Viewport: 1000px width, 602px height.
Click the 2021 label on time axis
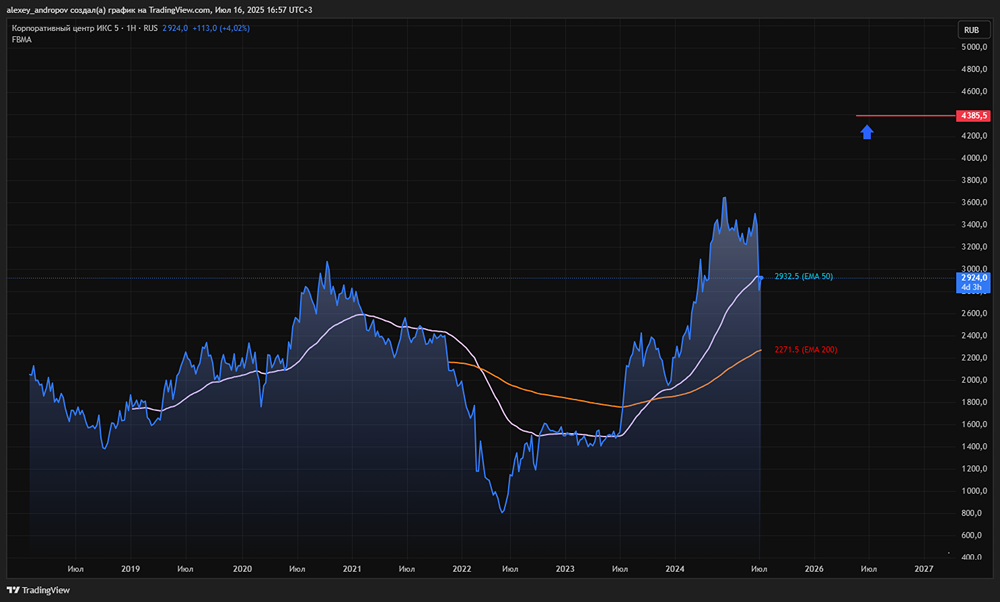351,569
